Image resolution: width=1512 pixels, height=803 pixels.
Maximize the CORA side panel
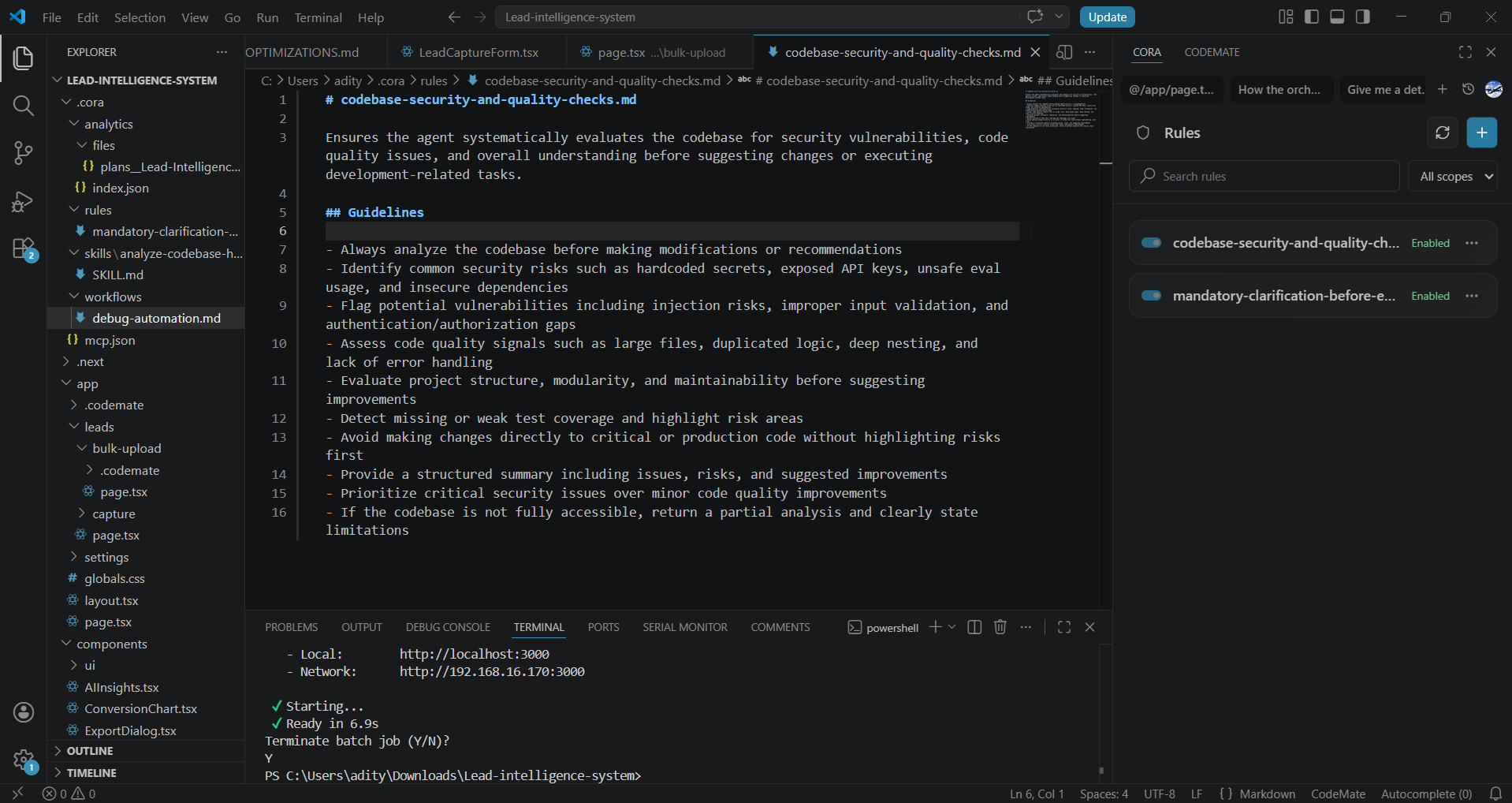coord(1465,52)
